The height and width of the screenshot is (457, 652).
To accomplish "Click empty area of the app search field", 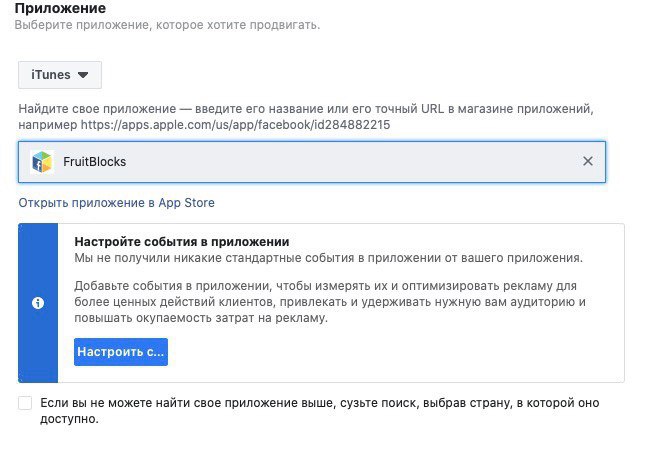I will click(353, 162).
